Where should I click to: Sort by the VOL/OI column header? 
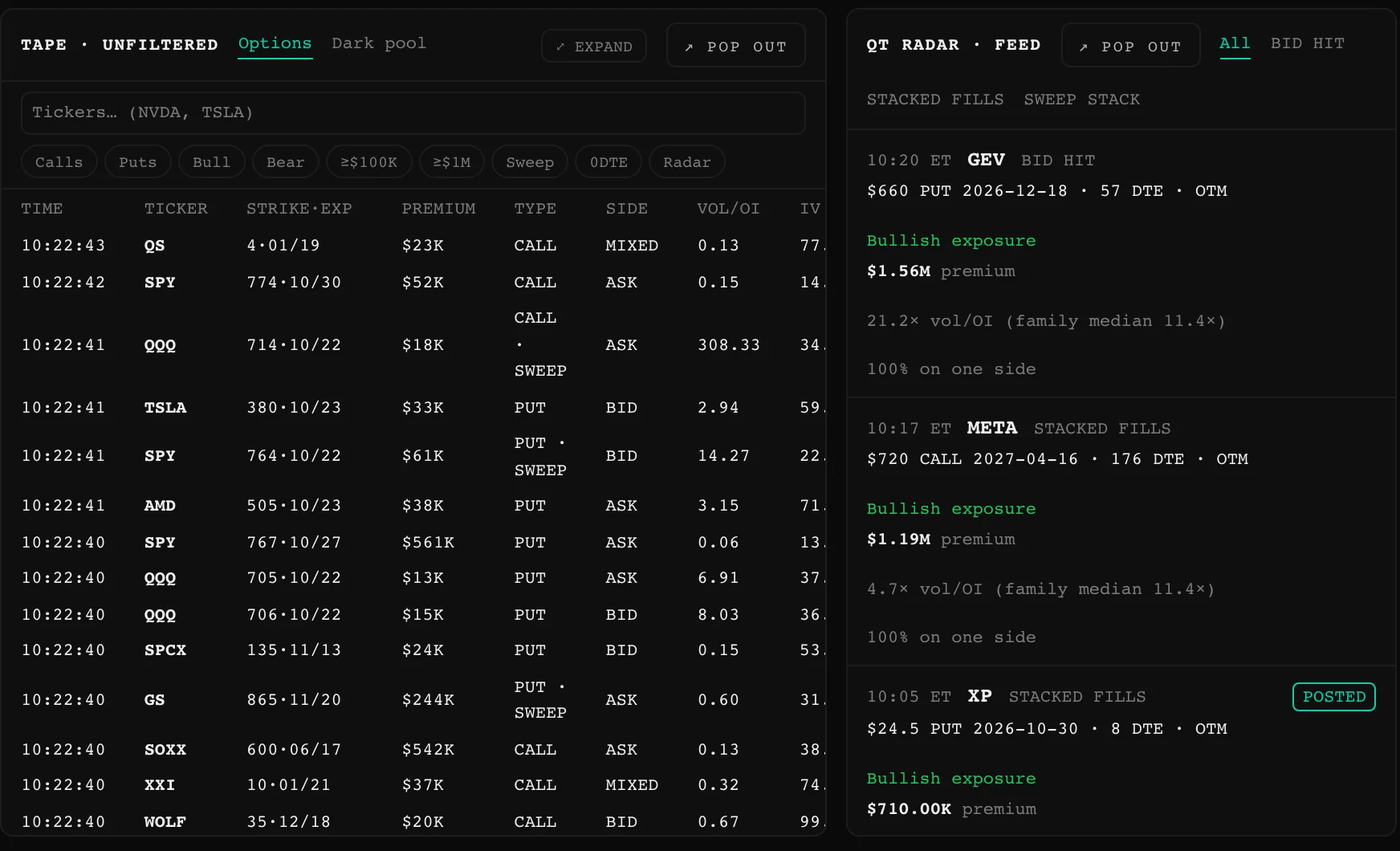[x=728, y=209]
